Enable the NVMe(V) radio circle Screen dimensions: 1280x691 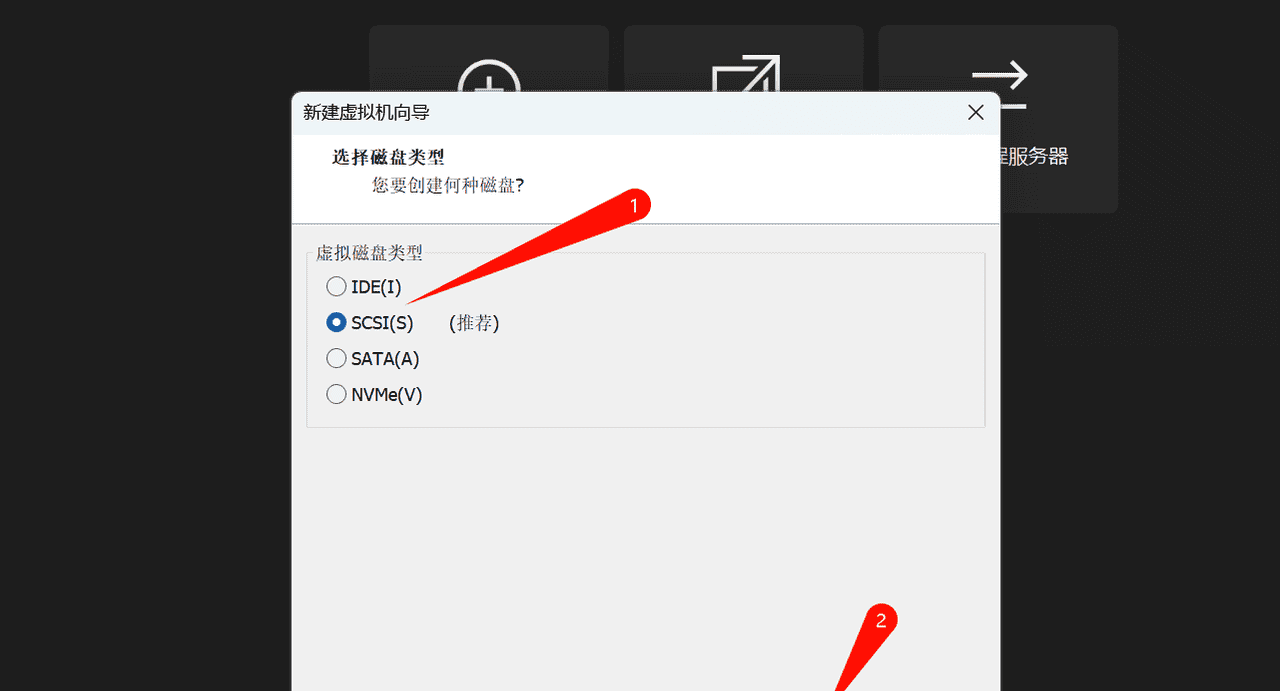click(x=336, y=394)
